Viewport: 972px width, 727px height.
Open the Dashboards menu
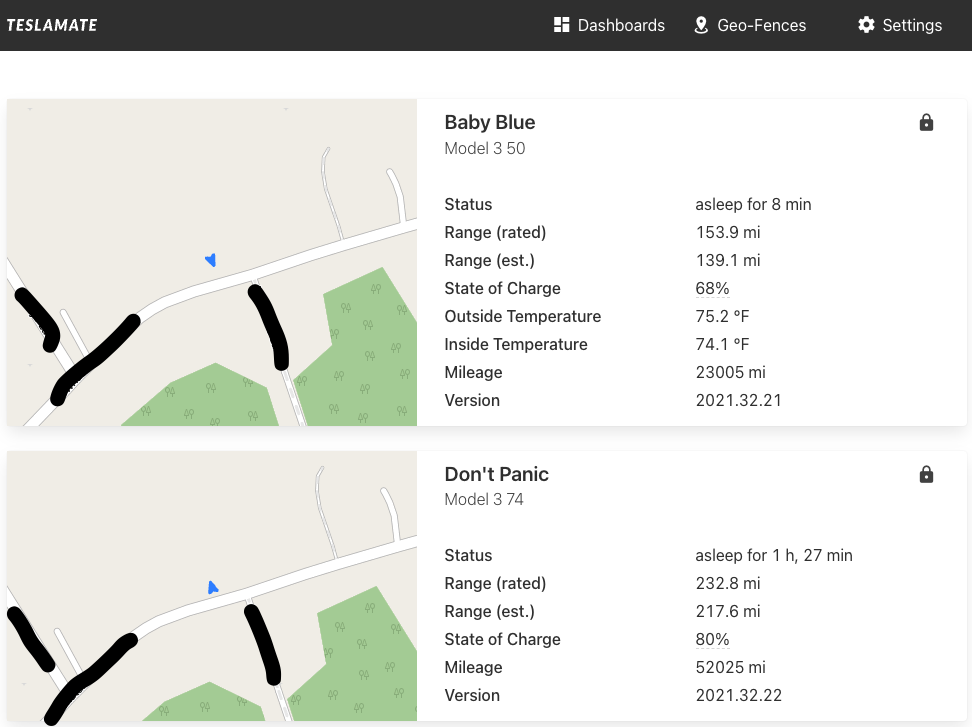pyautogui.click(x=609, y=25)
